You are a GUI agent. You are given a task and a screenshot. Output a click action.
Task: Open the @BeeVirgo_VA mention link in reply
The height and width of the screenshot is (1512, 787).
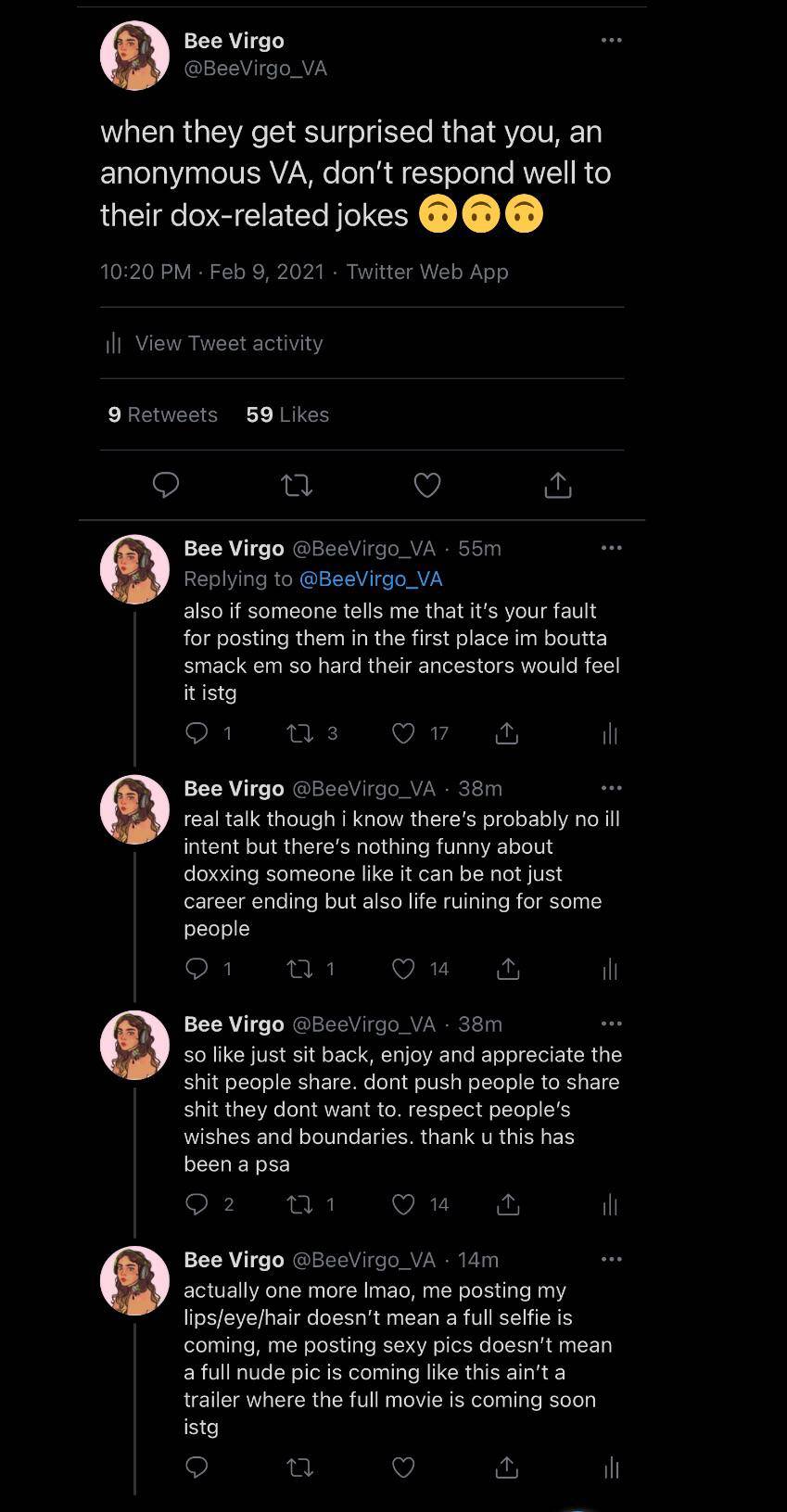(x=371, y=578)
